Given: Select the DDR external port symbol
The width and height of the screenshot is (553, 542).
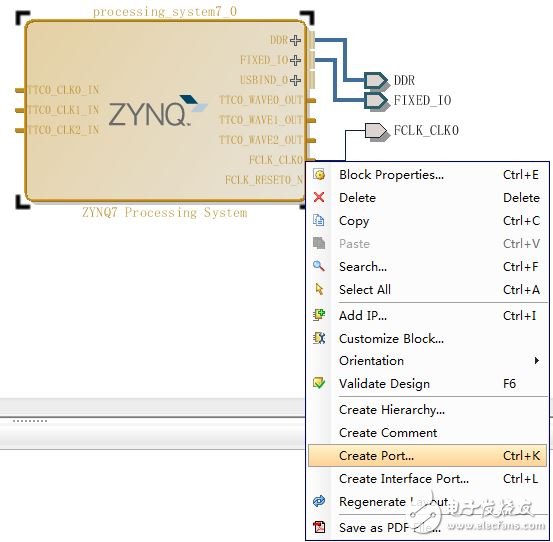Looking at the screenshot, I should click(376, 81).
